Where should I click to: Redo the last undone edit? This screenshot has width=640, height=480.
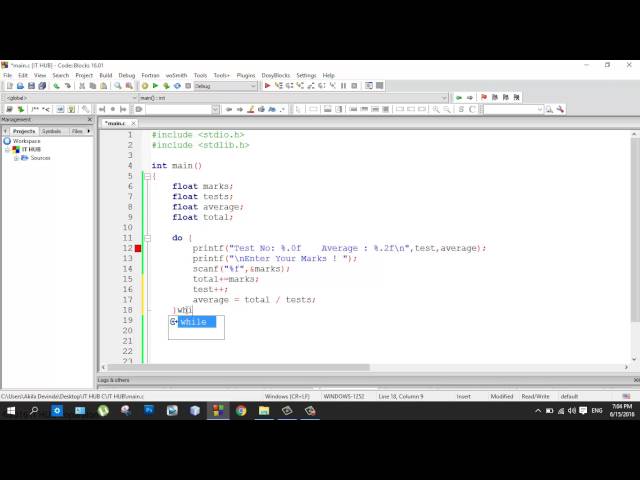click(x=67, y=86)
